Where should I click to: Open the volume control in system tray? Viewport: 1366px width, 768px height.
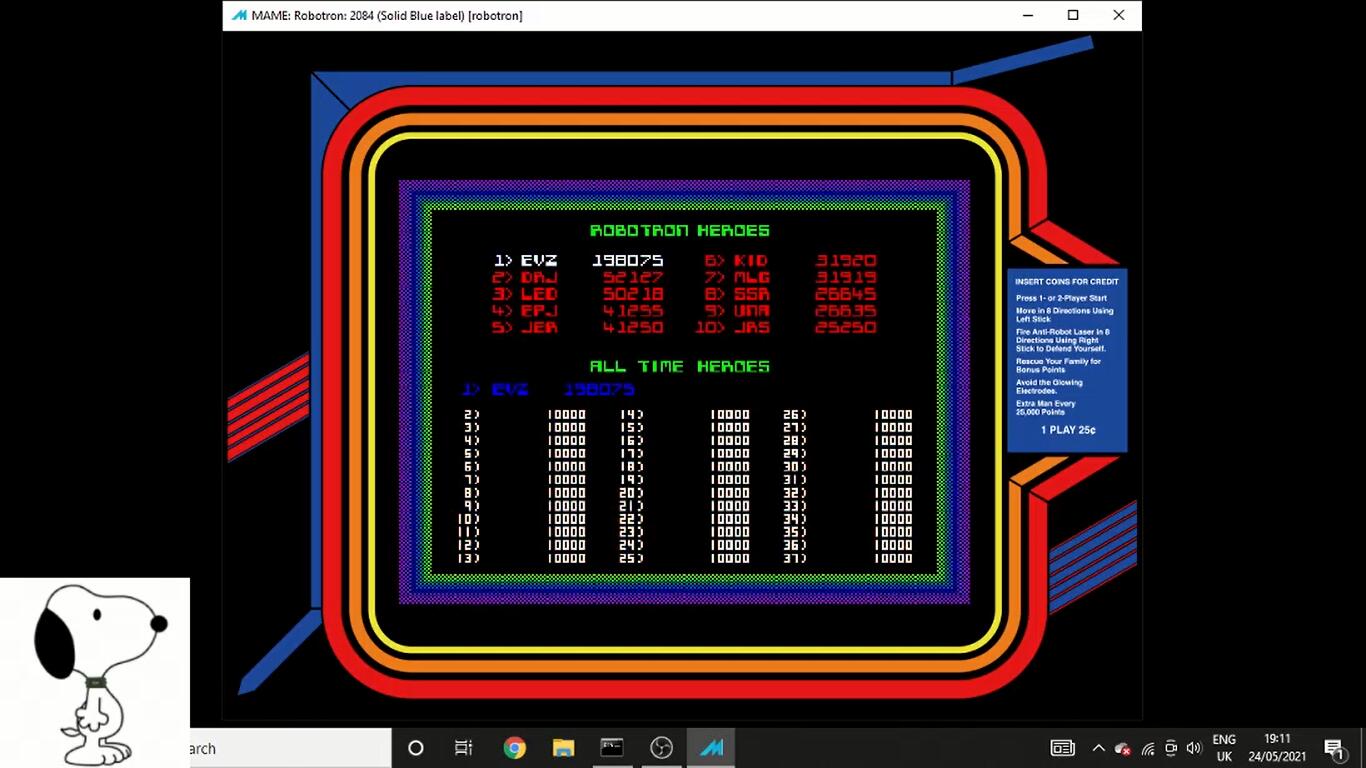(1193, 748)
